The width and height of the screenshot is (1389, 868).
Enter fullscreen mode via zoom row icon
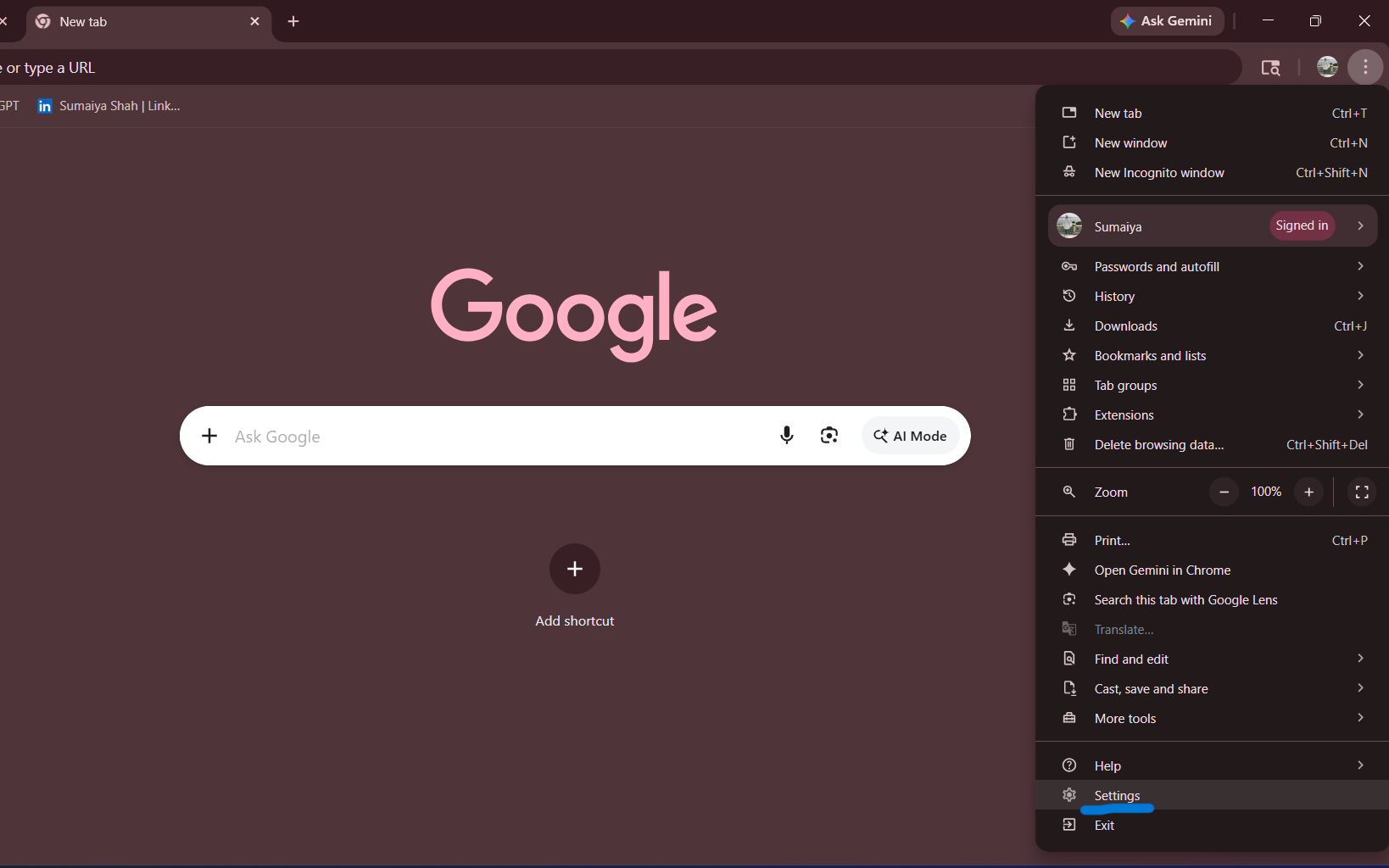click(1362, 492)
